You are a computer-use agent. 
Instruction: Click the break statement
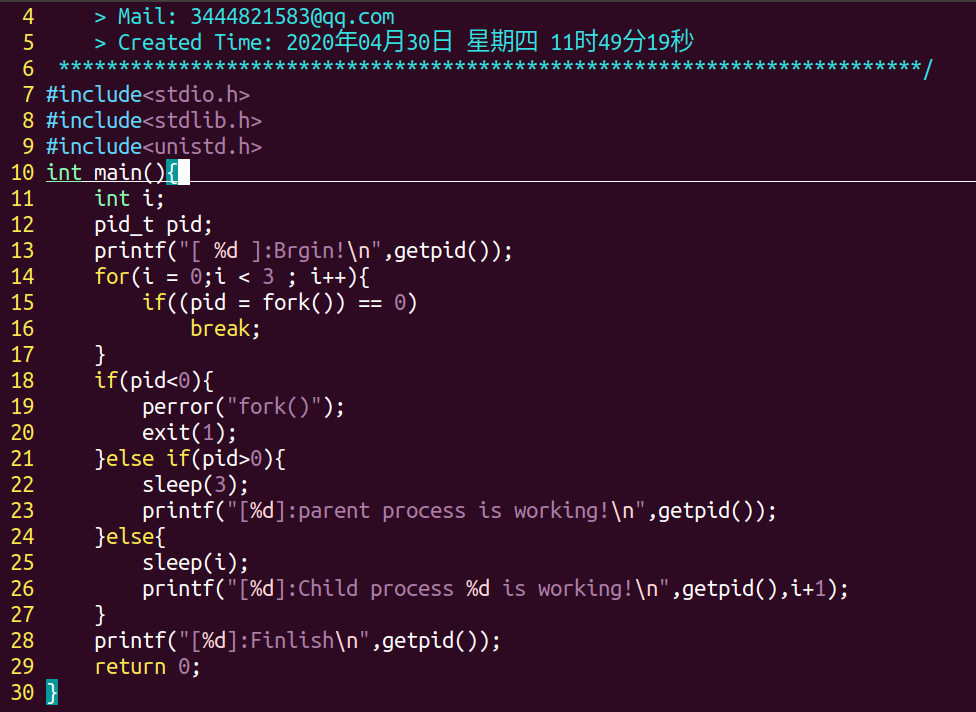tap(225, 329)
